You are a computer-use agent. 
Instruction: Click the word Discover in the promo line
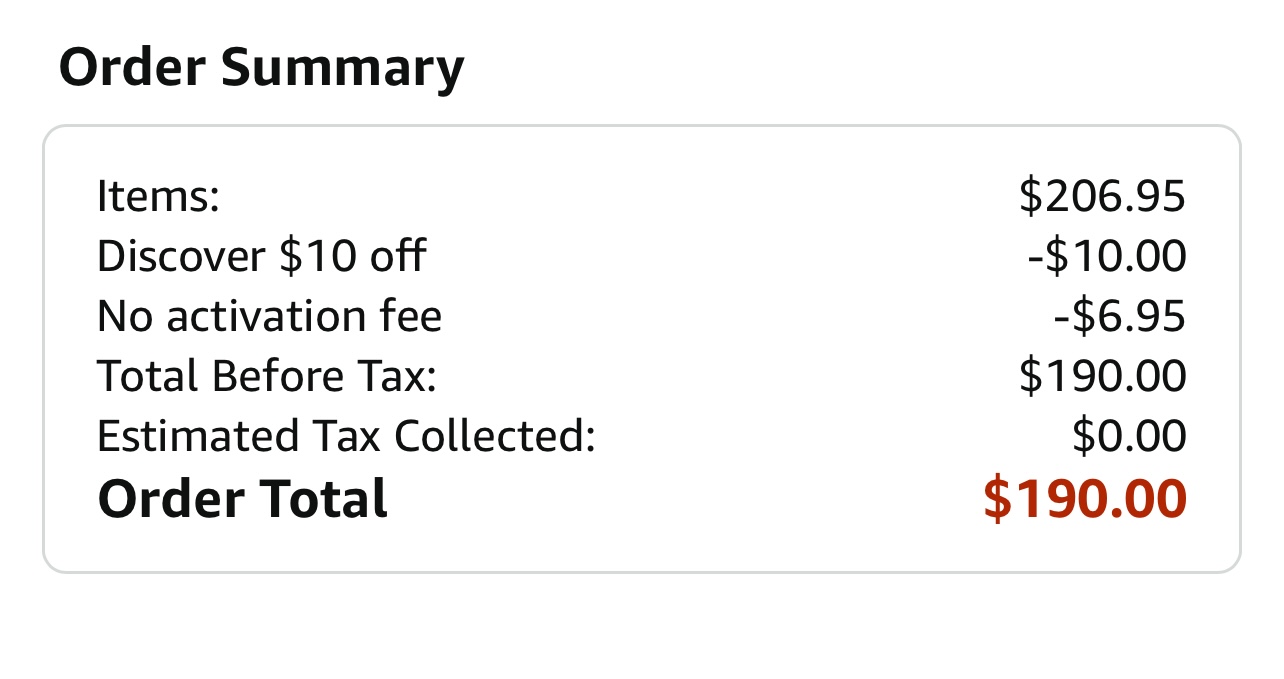pos(181,256)
